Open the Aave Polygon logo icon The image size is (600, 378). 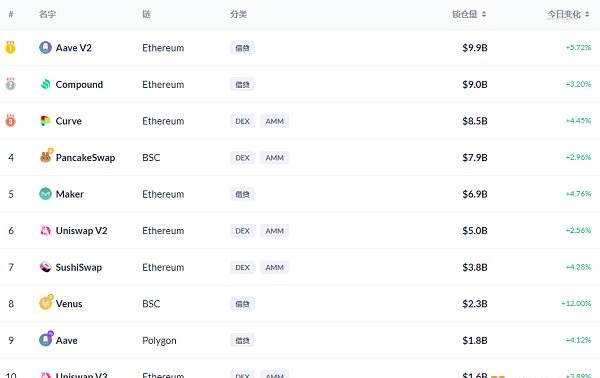[46, 339]
